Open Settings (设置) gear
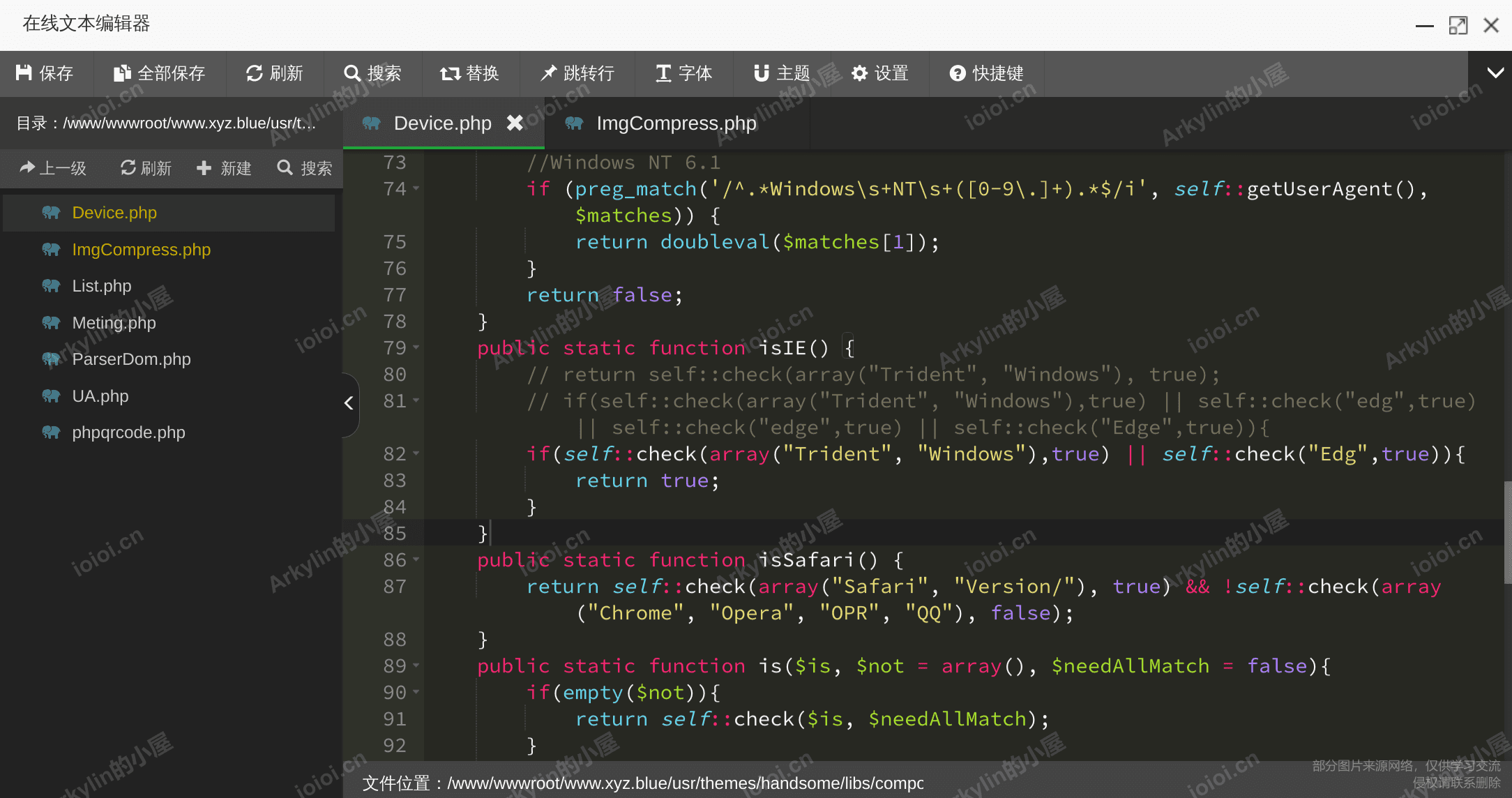This screenshot has width=1512, height=798. pyautogui.click(x=879, y=73)
